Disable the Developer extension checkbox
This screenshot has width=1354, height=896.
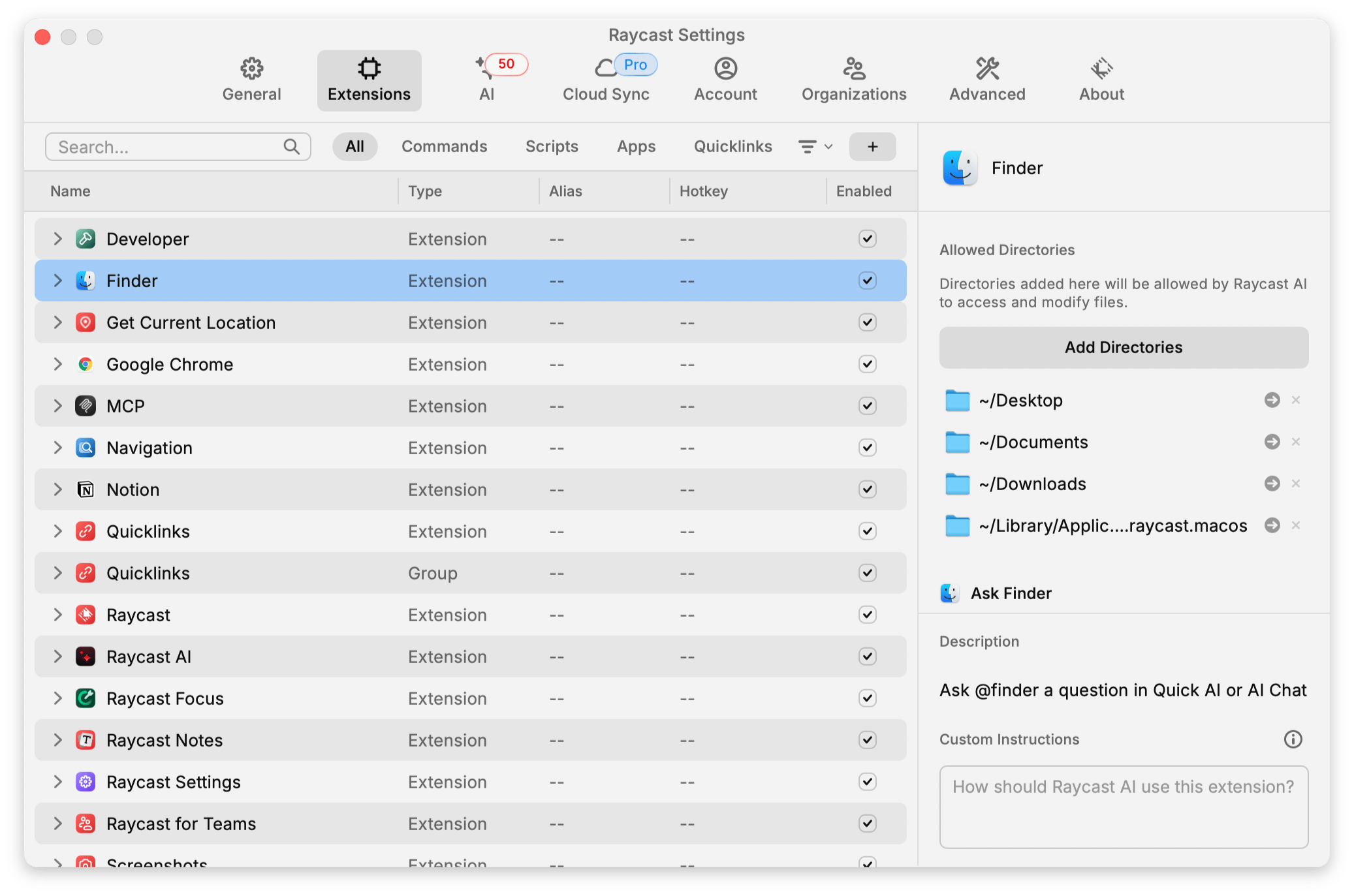(867, 239)
